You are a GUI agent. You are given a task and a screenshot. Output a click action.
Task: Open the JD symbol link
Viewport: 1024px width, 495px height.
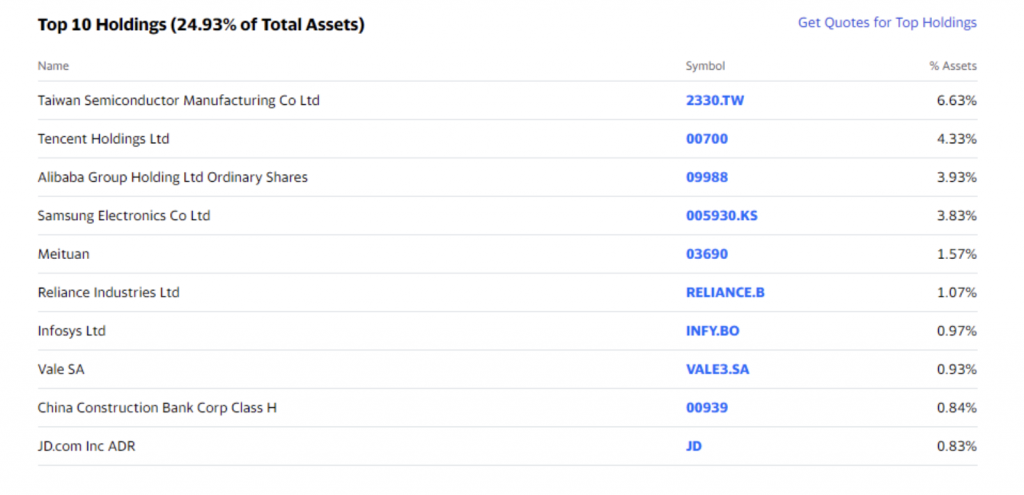coord(694,447)
